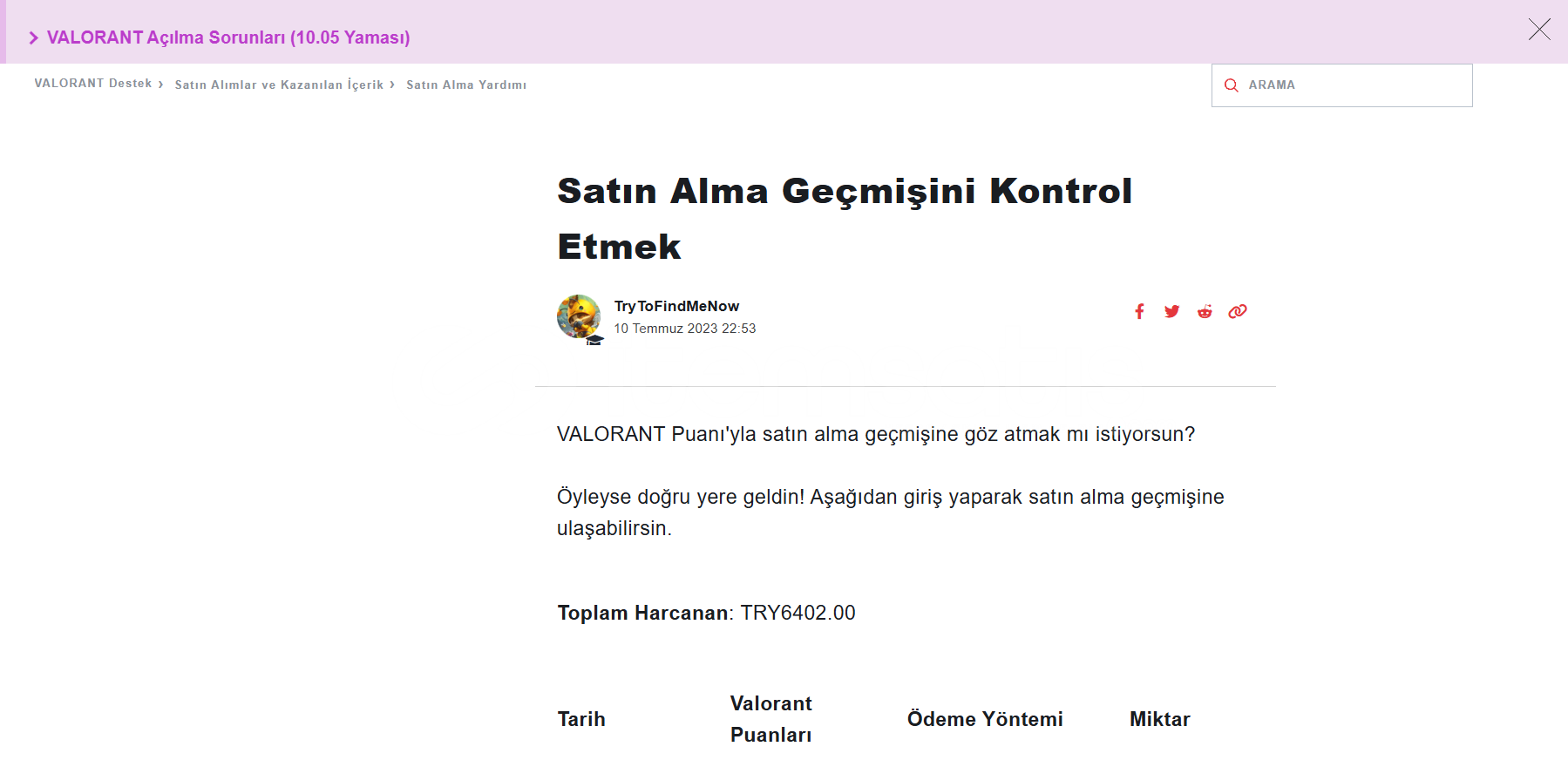Focus the ARAMA search field
Viewport: 1568px width, 760px height.
pyautogui.click(x=1342, y=85)
